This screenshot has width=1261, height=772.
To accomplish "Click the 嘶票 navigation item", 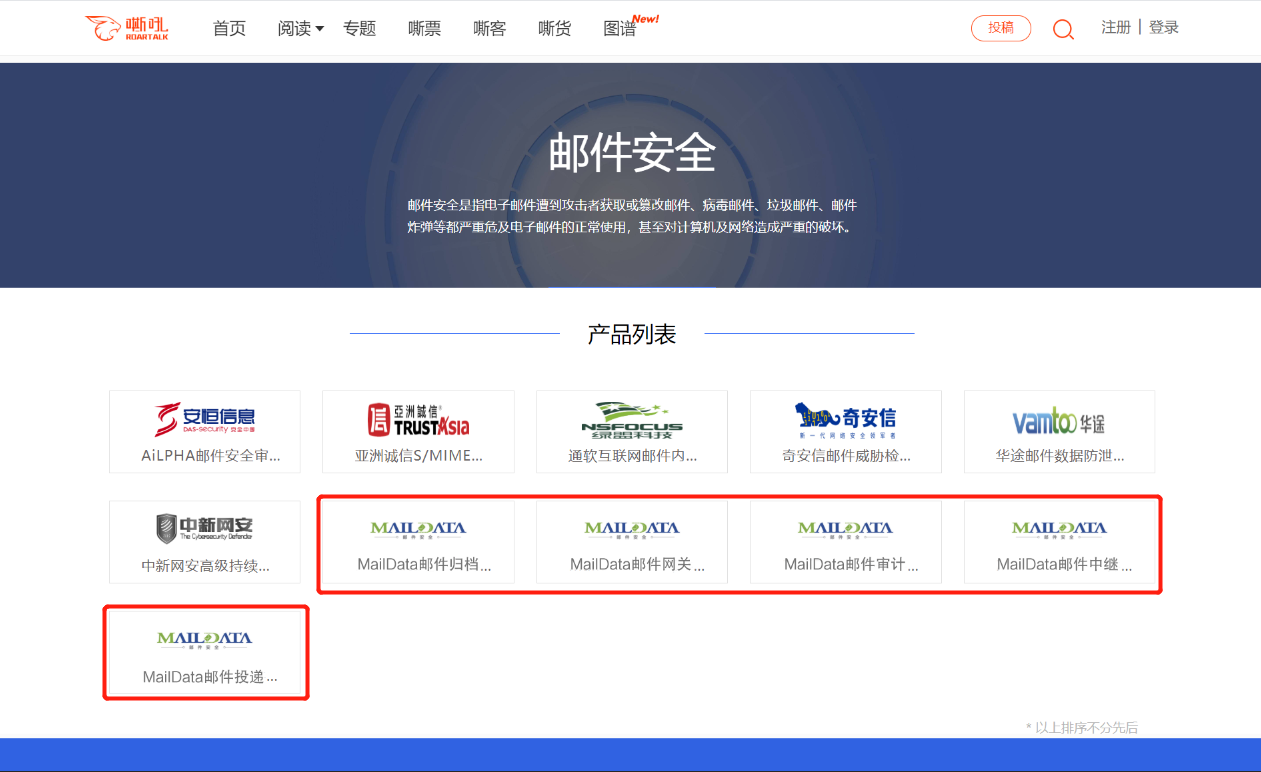I will [x=424, y=28].
